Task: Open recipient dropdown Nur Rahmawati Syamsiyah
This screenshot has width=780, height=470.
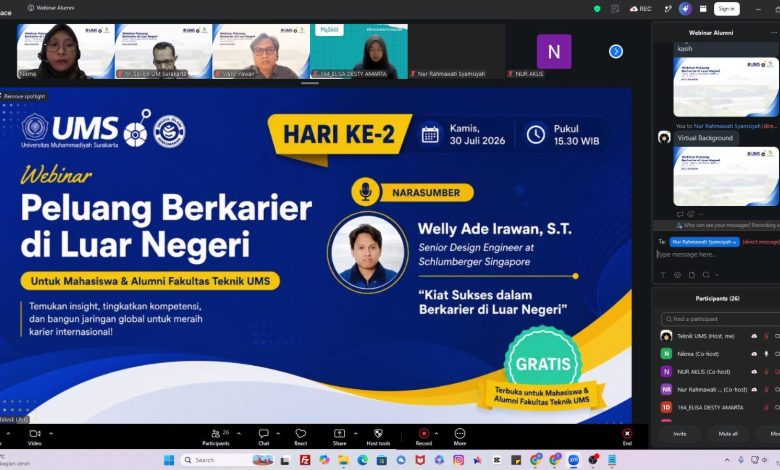Action: point(704,242)
